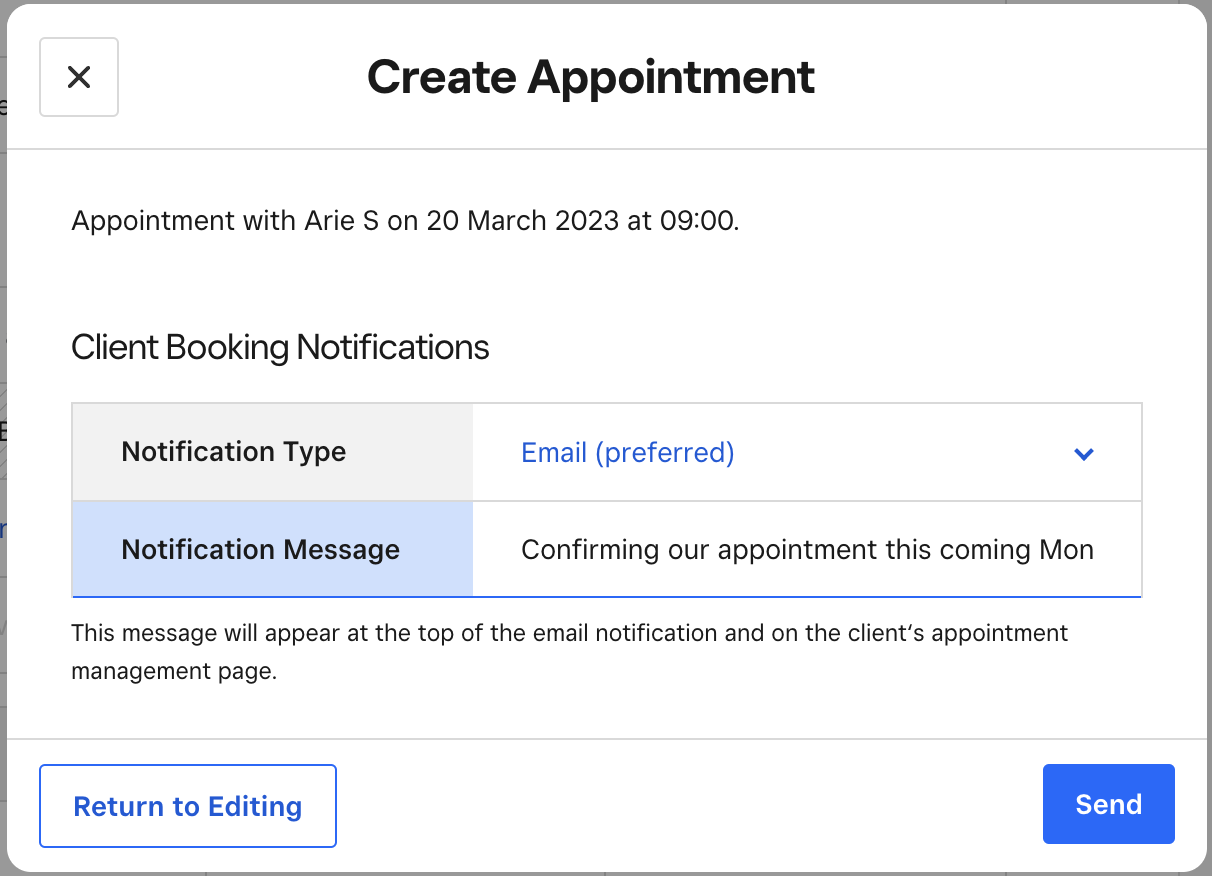Expand the Notification Type chevron arrow
This screenshot has width=1212, height=876.
point(1083,454)
